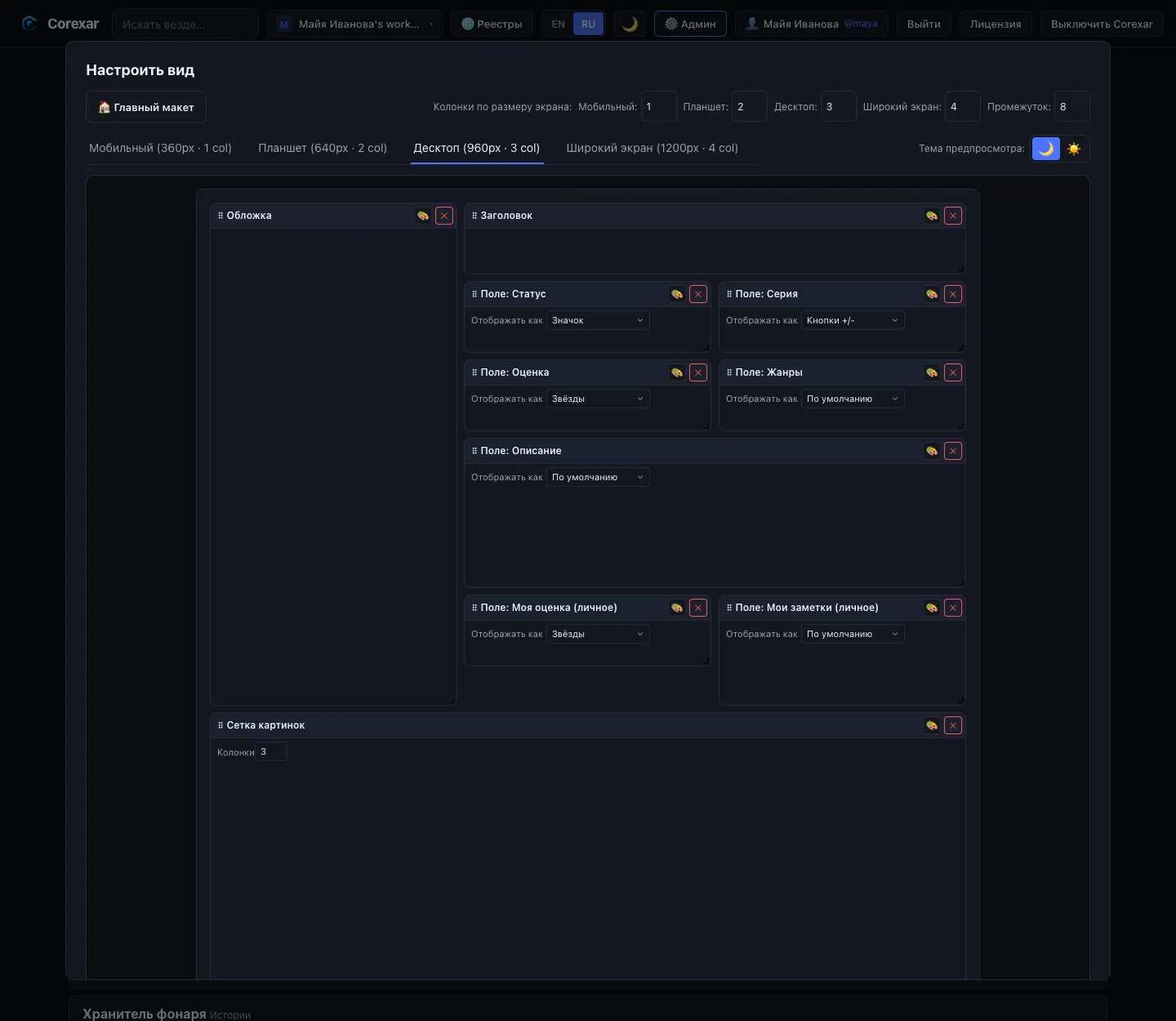
Task: Click the resize handle of Поле: Описание
Action: pyautogui.click(x=961, y=583)
